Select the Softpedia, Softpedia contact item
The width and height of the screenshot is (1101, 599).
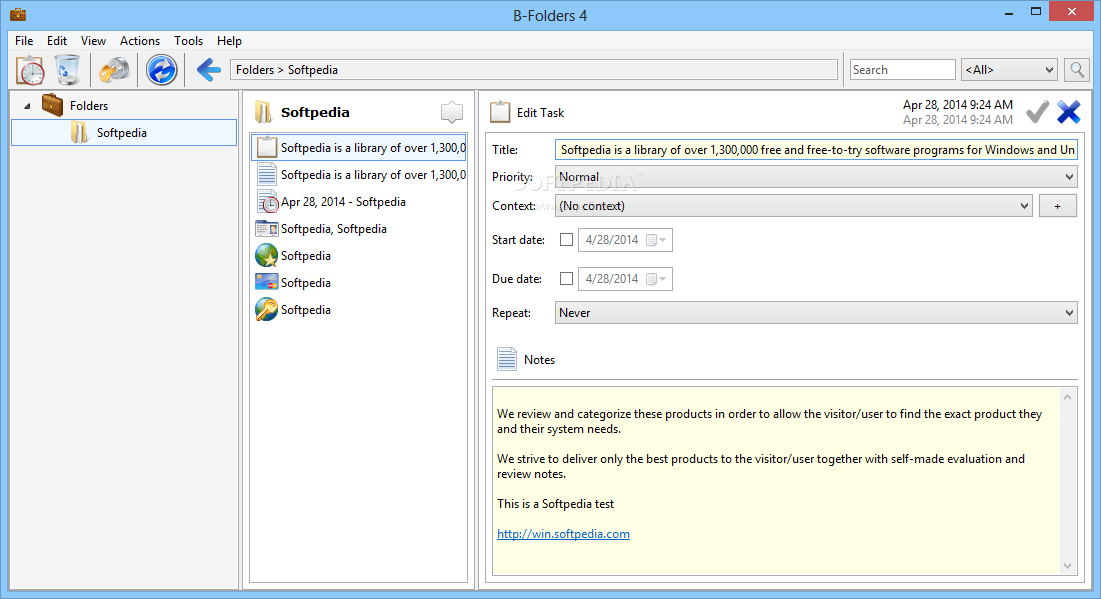point(358,228)
